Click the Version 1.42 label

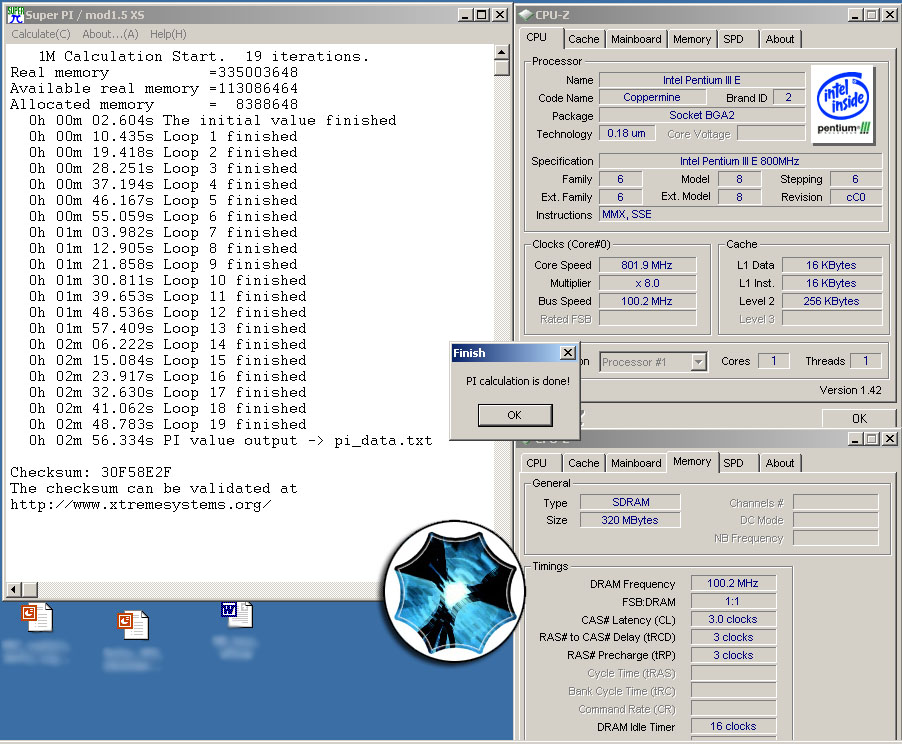850,390
